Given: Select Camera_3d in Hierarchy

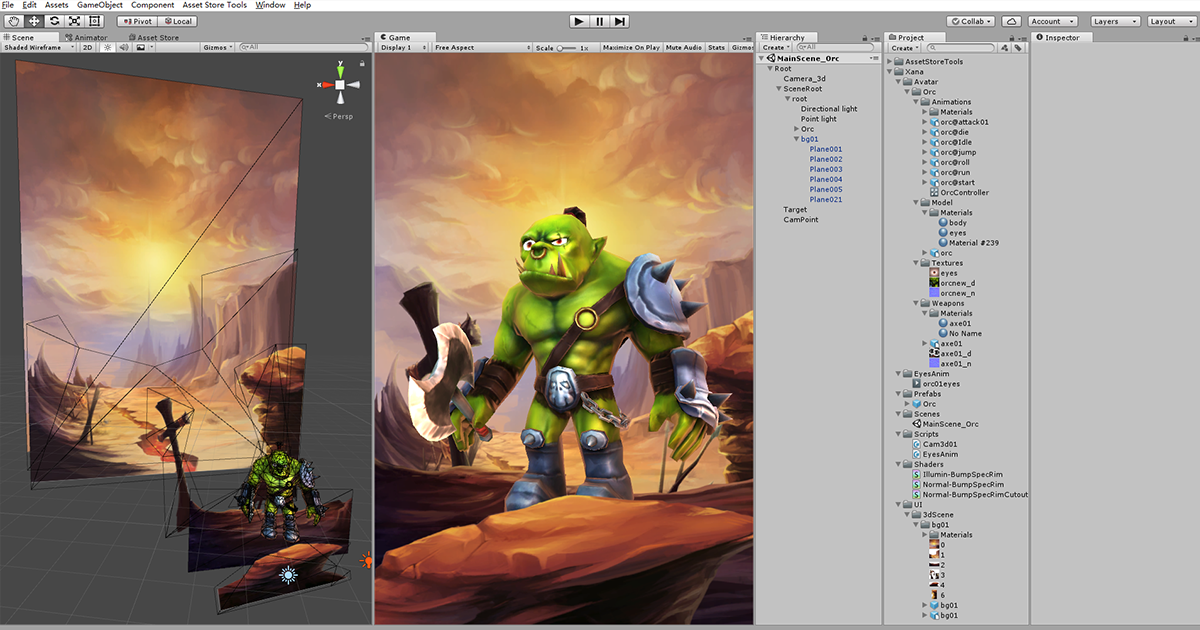Looking at the screenshot, I should [x=805, y=79].
